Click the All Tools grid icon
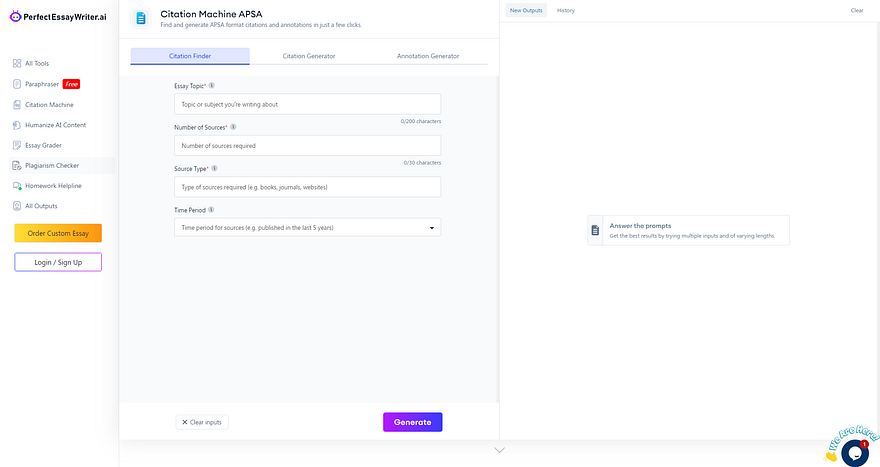The image size is (880, 467). tap(17, 63)
